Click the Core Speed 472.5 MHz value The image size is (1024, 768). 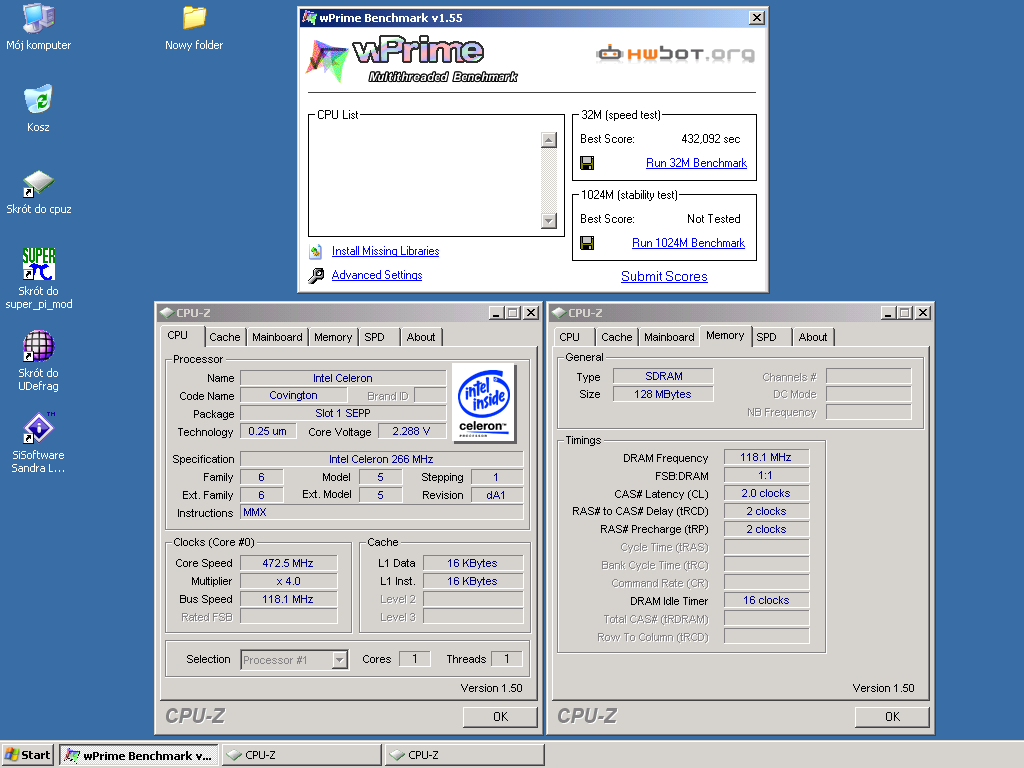click(x=288, y=563)
